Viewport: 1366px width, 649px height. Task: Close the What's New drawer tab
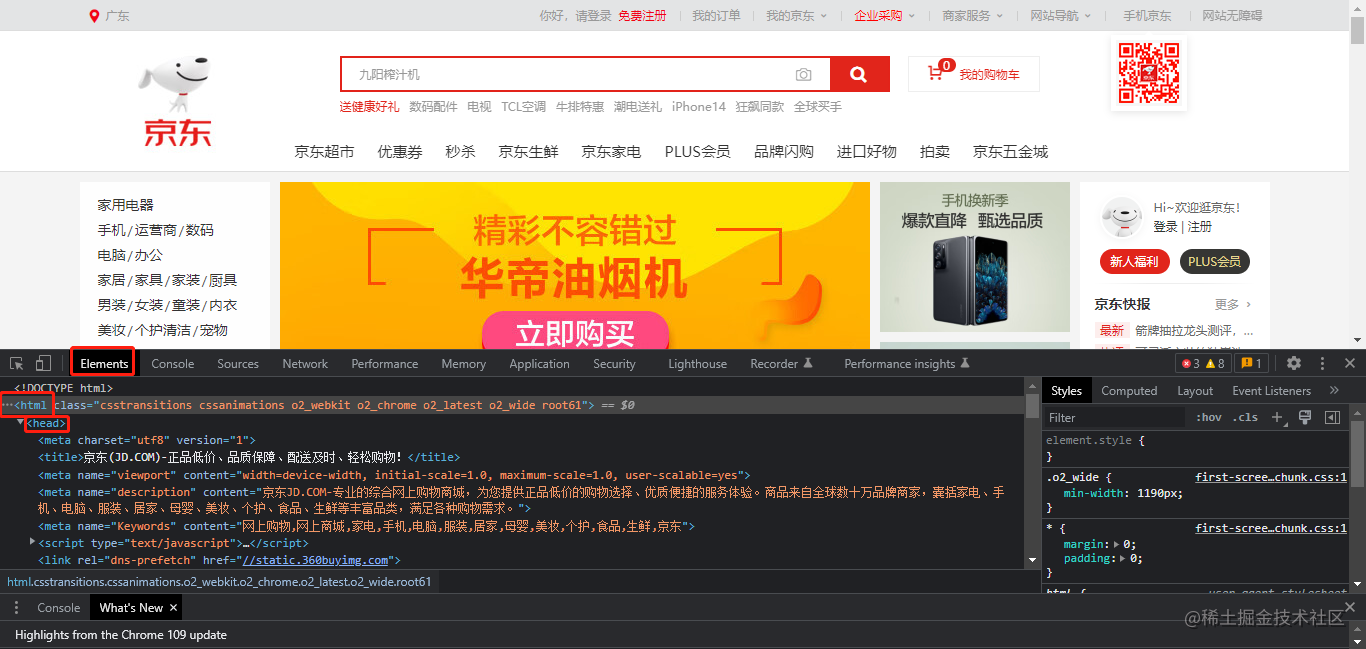tap(173, 607)
